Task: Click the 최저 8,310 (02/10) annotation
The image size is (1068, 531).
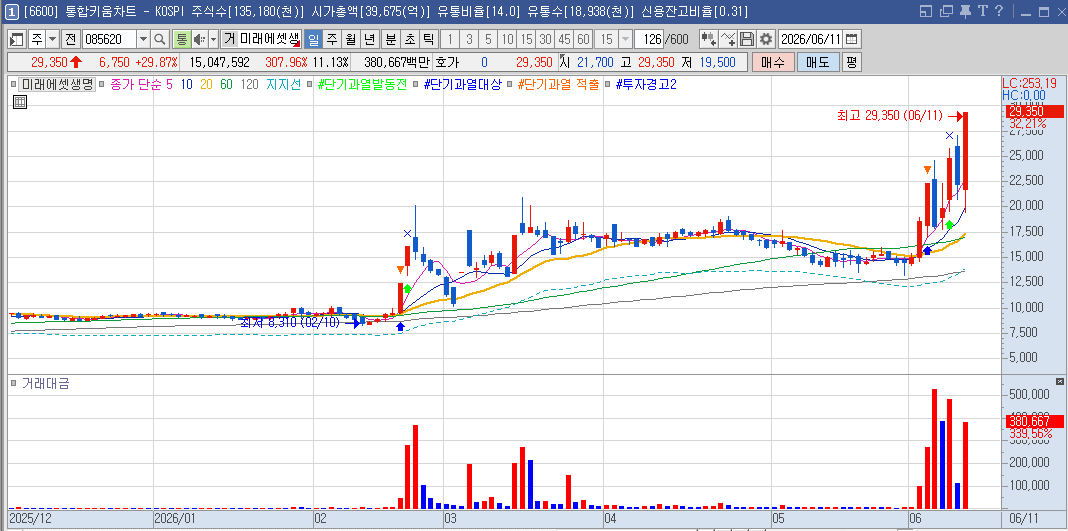Action: click(290, 323)
